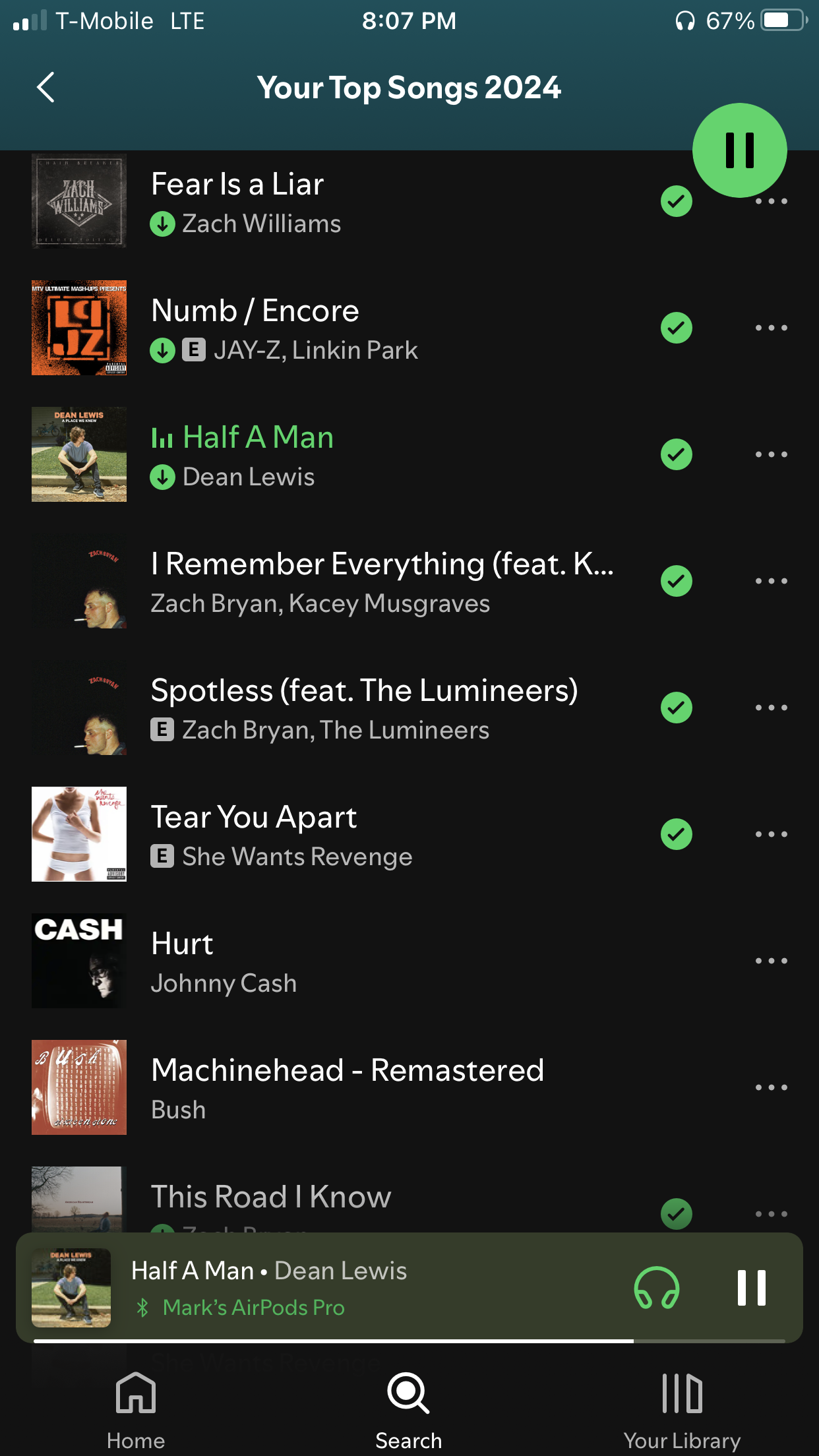The width and height of the screenshot is (819, 1456).
Task: Open three-dot menu for Machinehead - Remastered
Action: pos(771,1087)
